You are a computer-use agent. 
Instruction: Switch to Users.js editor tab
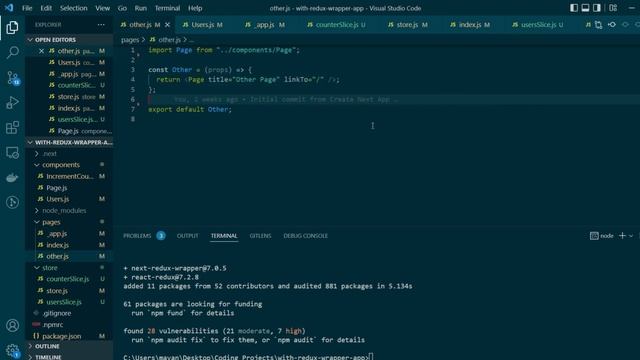[x=203, y=25]
